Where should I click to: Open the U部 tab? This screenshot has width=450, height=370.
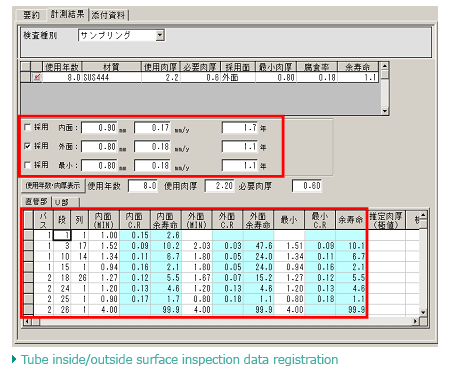click(x=66, y=202)
